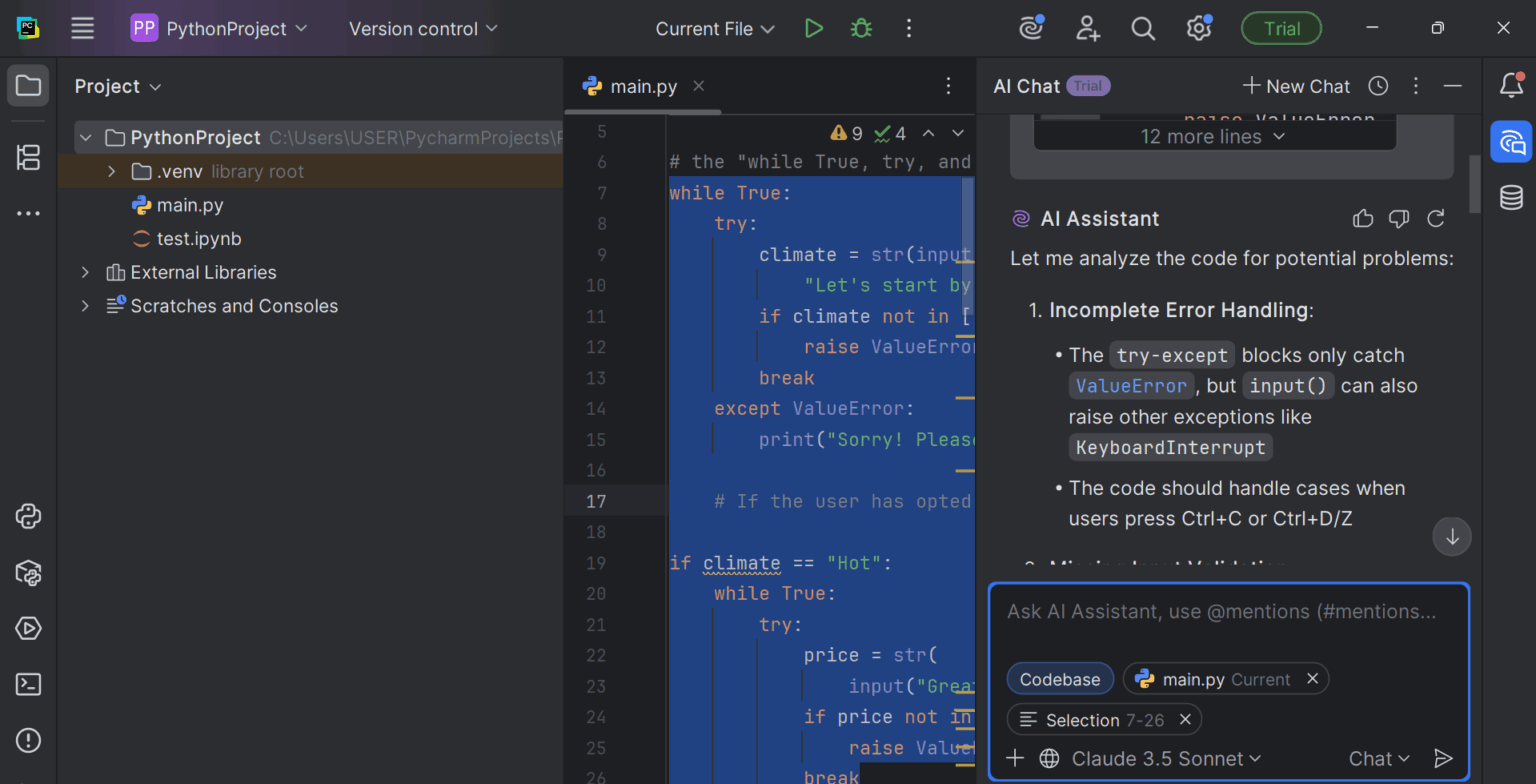Open the Database tool window
1536x784 pixels.
1511,197
